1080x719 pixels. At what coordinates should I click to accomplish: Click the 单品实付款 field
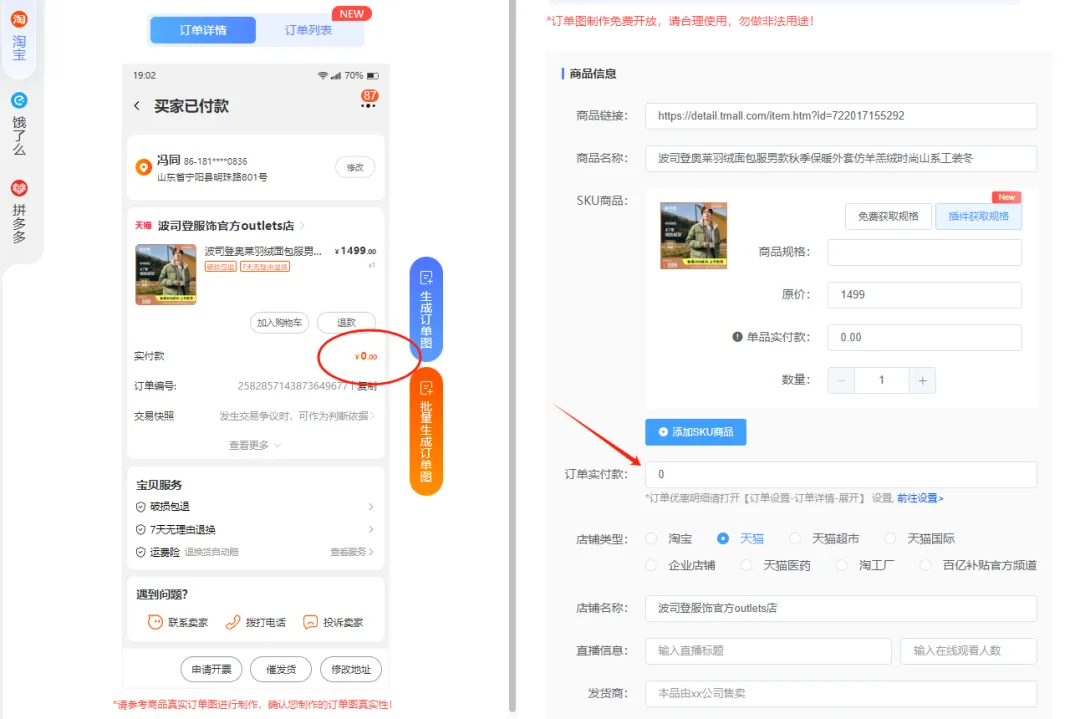(x=924, y=337)
